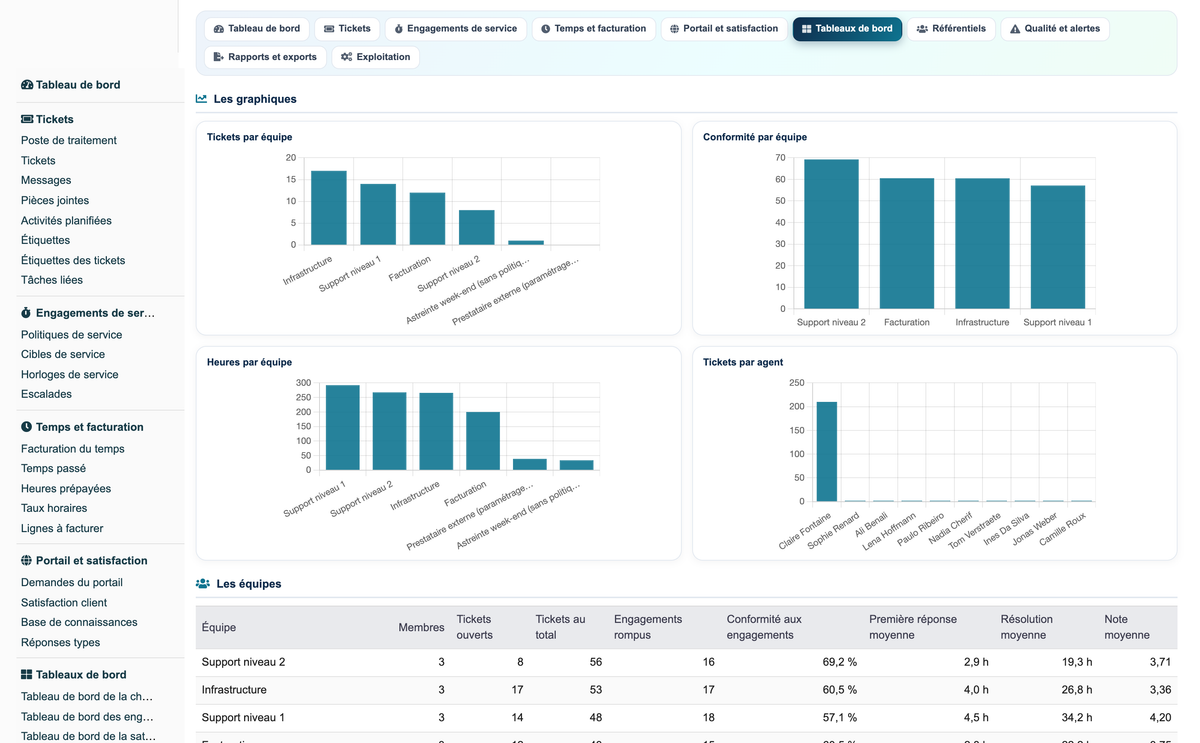Viewport: 1200px width, 743px height.
Task: Open "Satisfaction client" sidebar link
Action: coord(64,603)
